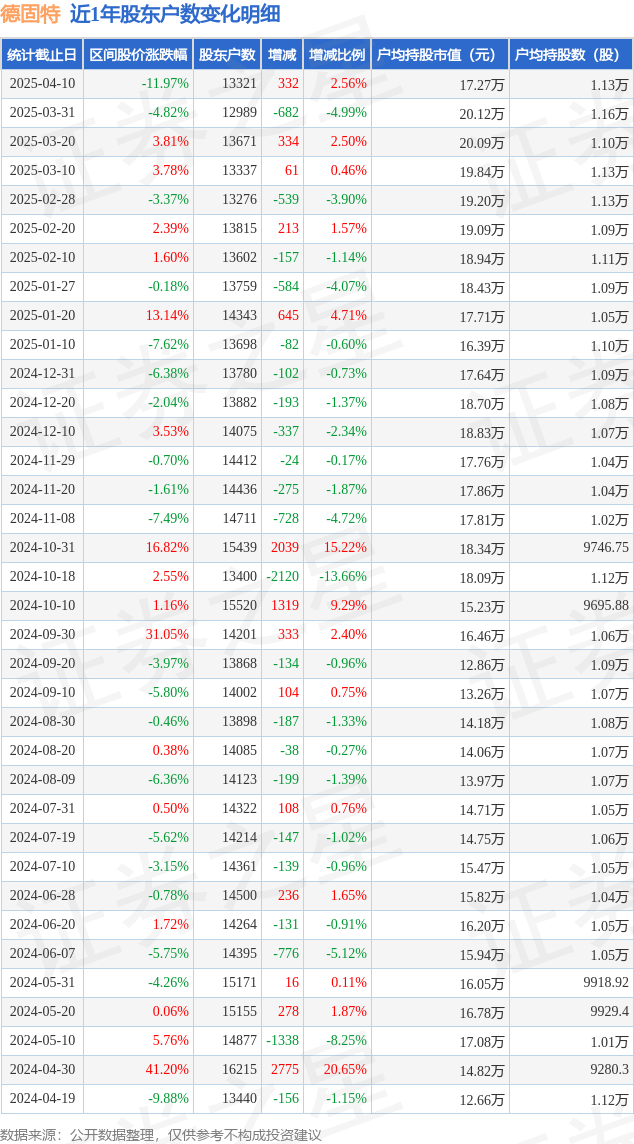Click the 数据来源 disclaimer footer text
This screenshot has height=1144, width=634.
pyautogui.click(x=161, y=1135)
